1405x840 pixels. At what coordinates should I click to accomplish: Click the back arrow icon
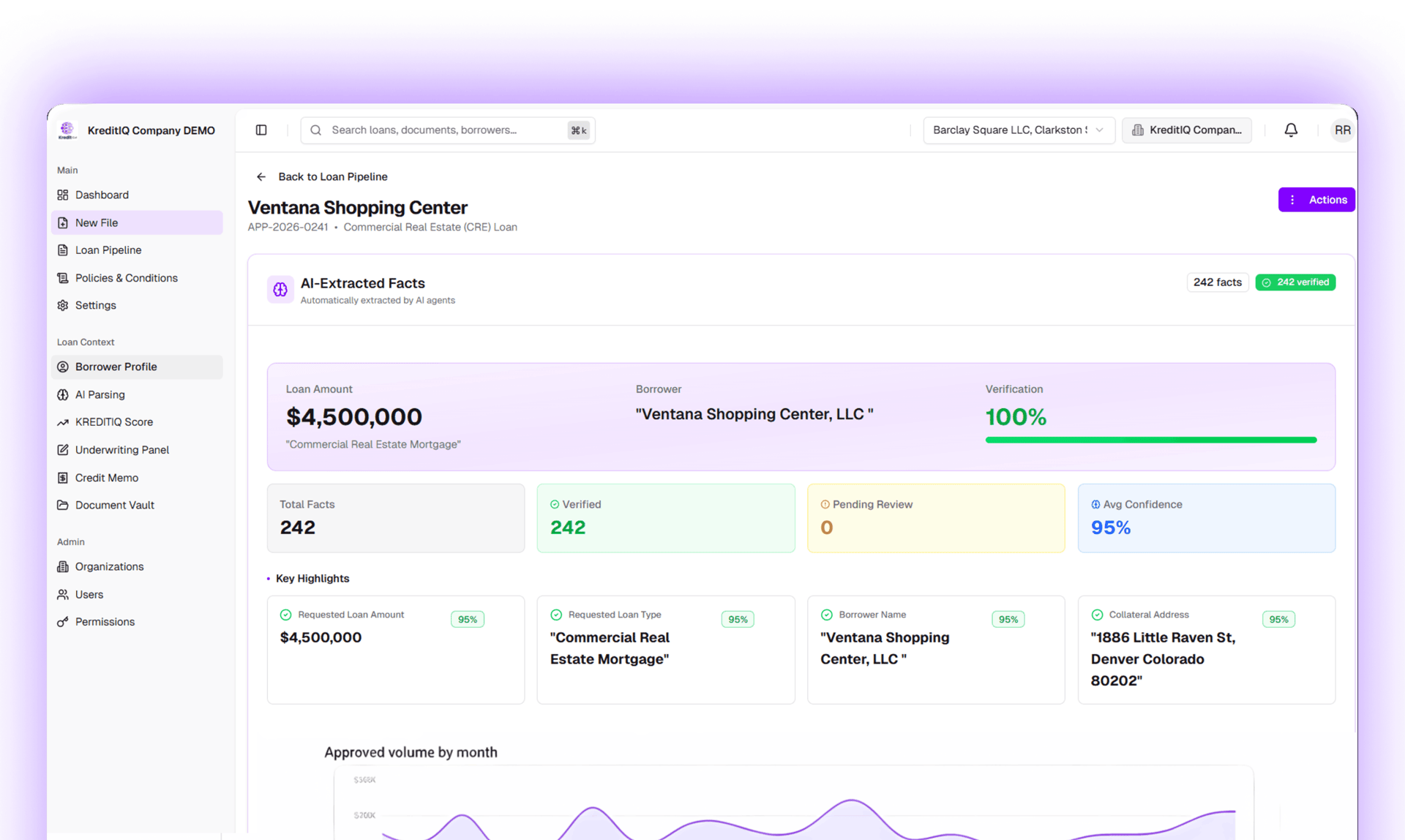(x=261, y=177)
